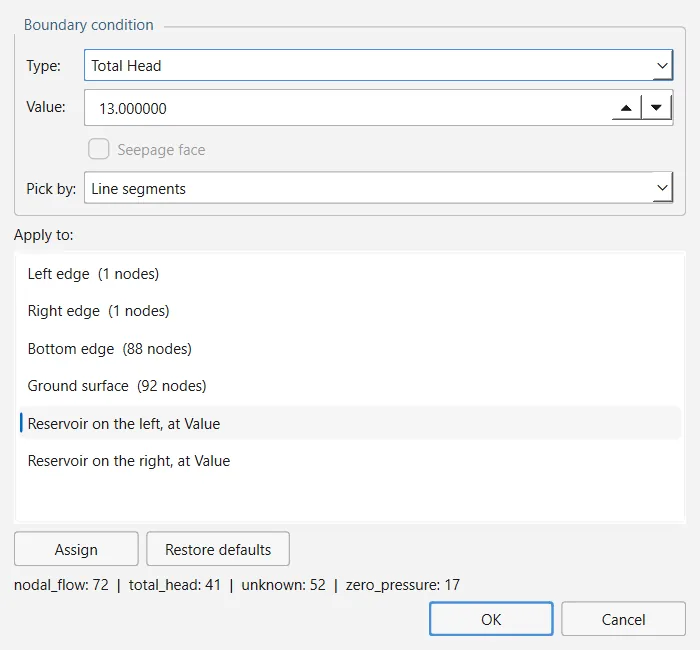Click the zero_pressure: 17 status entry
This screenshot has width=700, height=650.
(403, 585)
